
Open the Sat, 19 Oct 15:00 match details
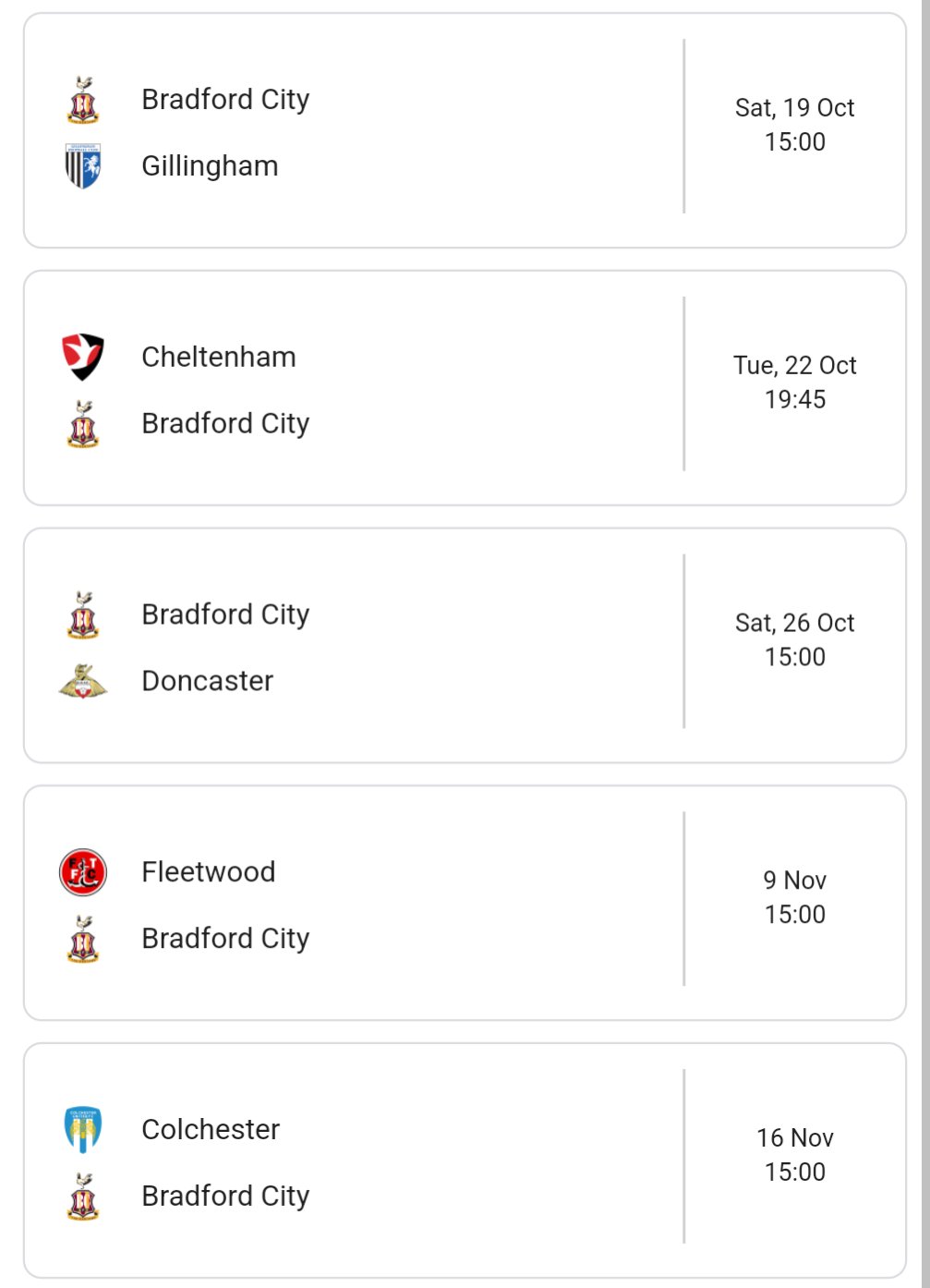click(x=795, y=125)
